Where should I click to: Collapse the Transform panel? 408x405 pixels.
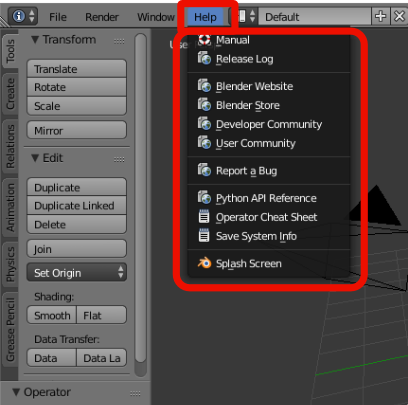35,40
